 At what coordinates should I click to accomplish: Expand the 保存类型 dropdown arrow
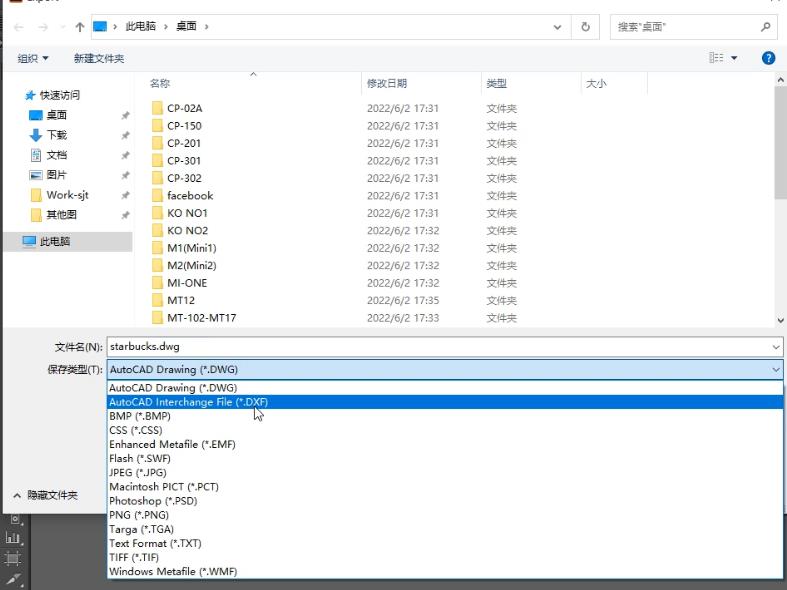pos(776,370)
